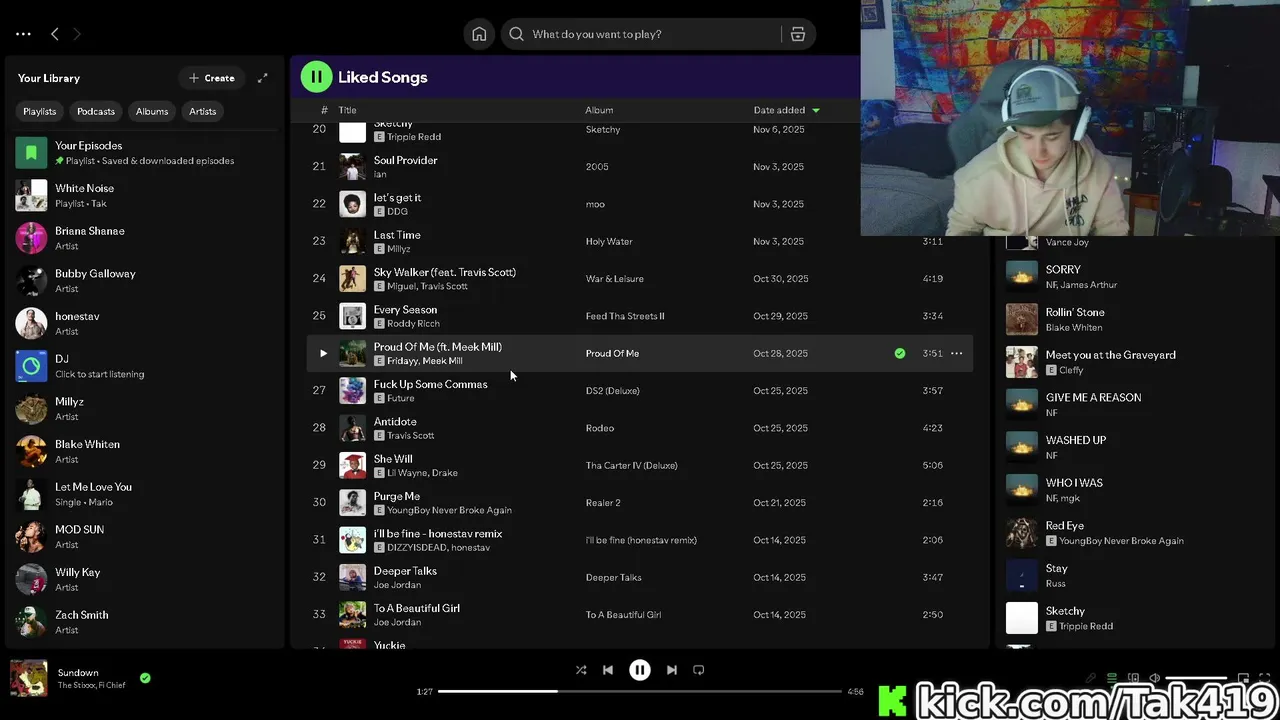This screenshot has width=1280, height=720.
Task: Unlike Sundown via green check
Action: coord(145,678)
